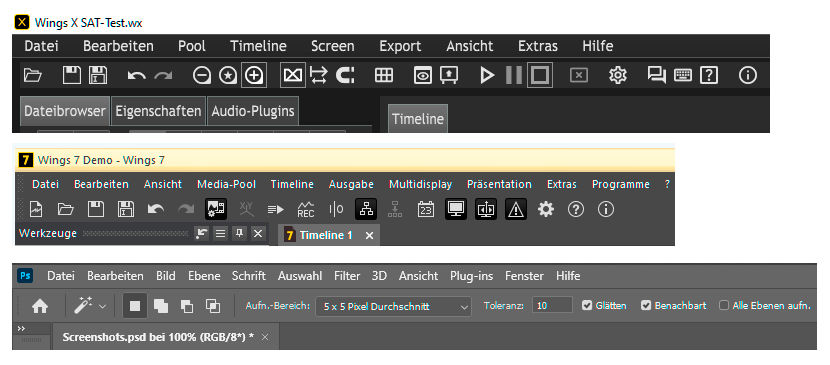Start playback in Wings X
830x365 pixels.
click(x=487, y=76)
